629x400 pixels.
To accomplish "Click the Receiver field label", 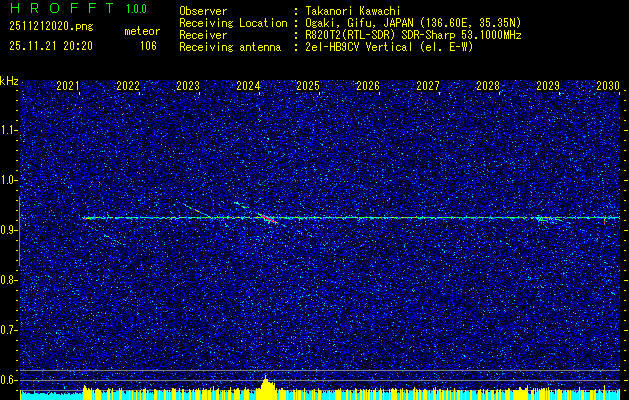I will pyautogui.click(x=203, y=35).
